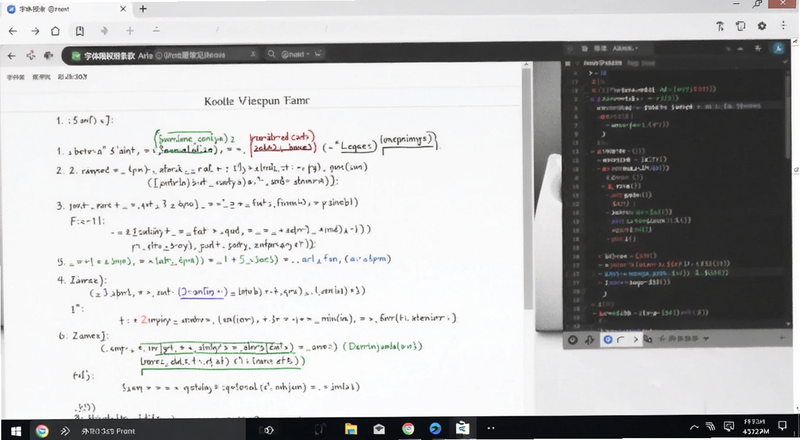The image size is (800, 440).
Task: Click the upload arrow icon in browser toolbar
Action: [x=720, y=26]
